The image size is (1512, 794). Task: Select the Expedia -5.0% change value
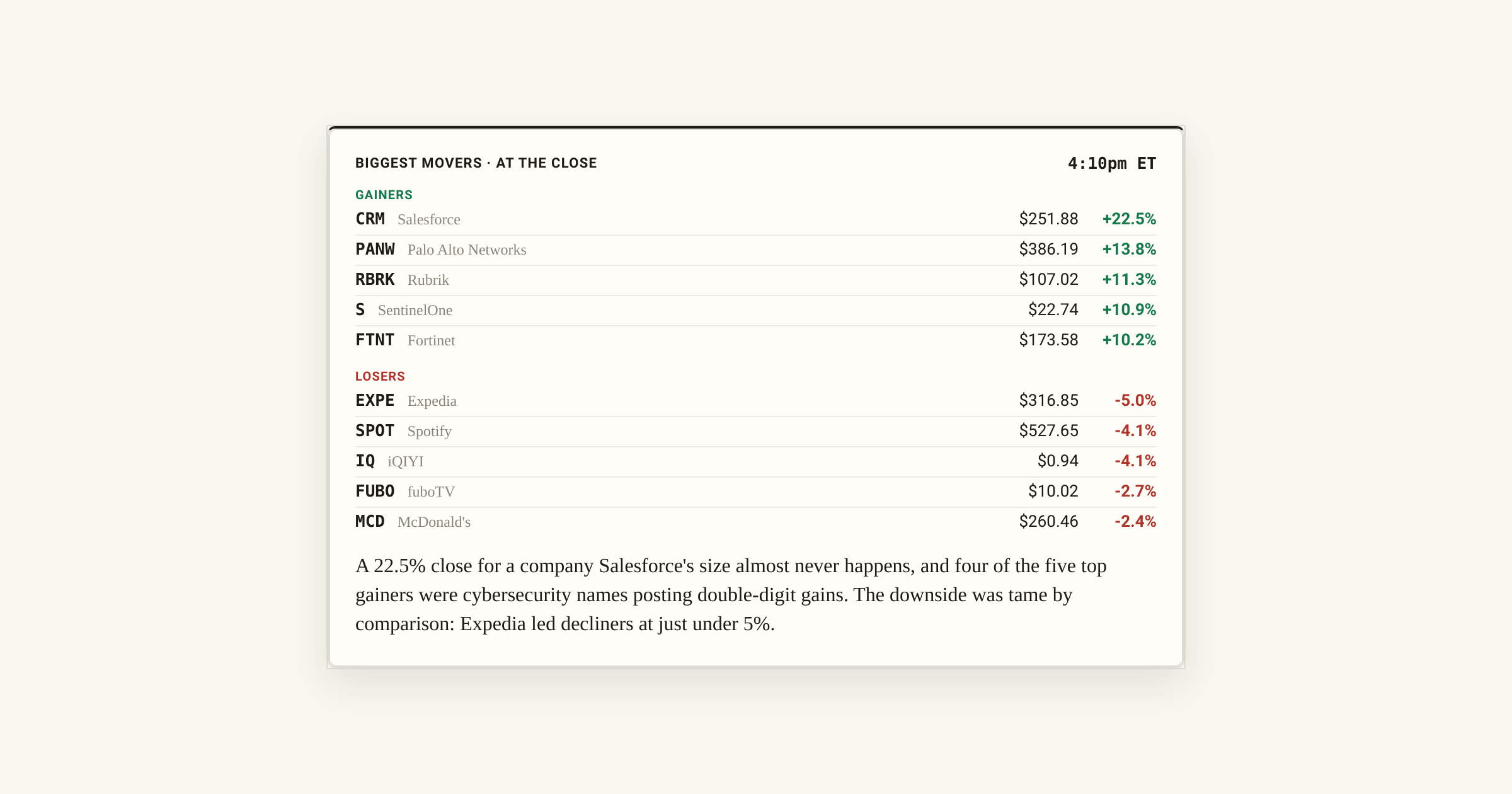tap(1135, 400)
